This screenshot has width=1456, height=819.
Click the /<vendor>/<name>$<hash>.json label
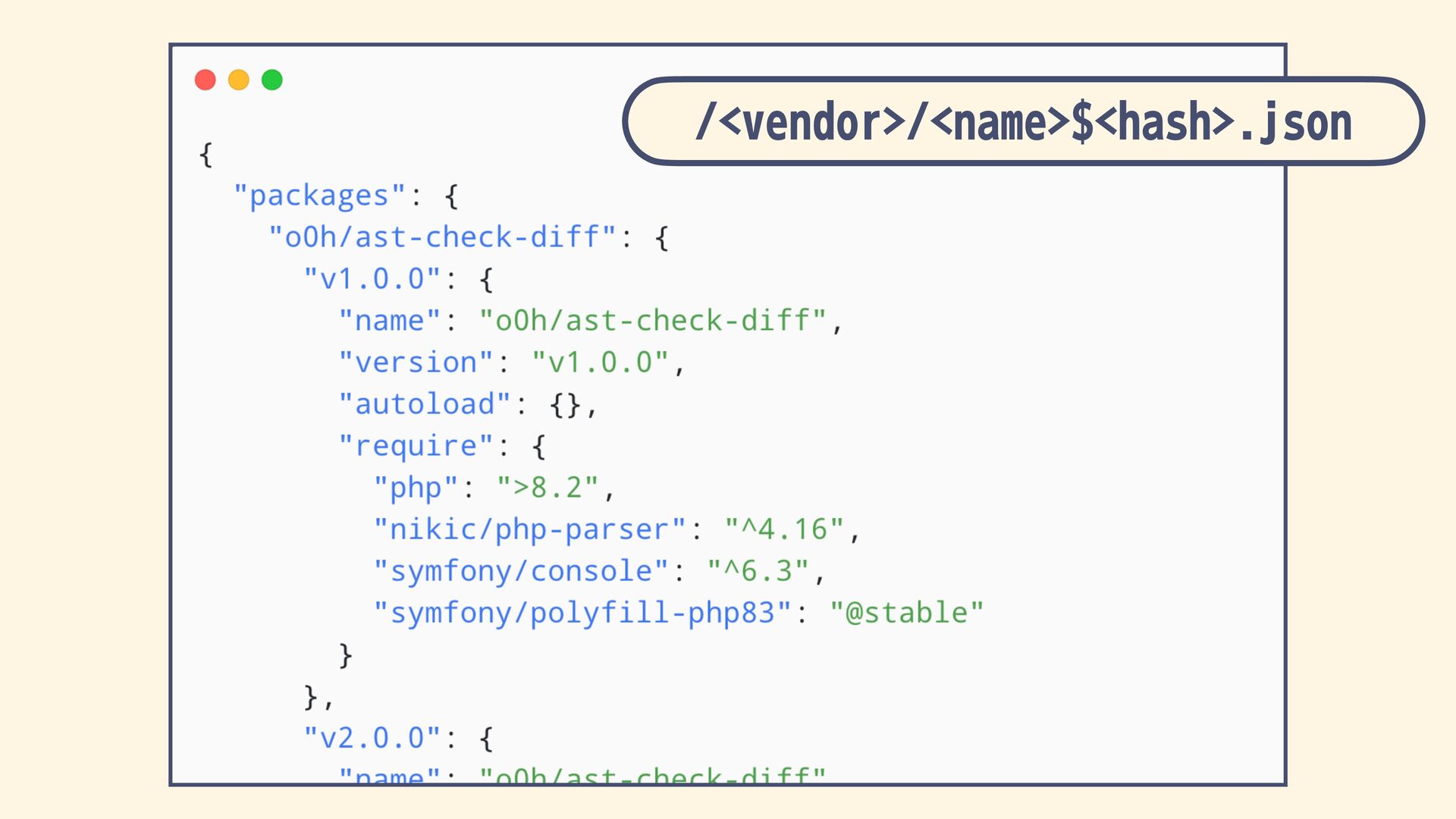tap(1023, 121)
